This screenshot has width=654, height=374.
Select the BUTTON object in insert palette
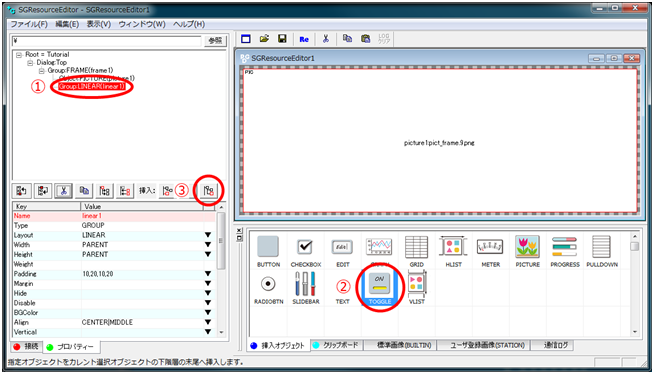click(x=268, y=251)
